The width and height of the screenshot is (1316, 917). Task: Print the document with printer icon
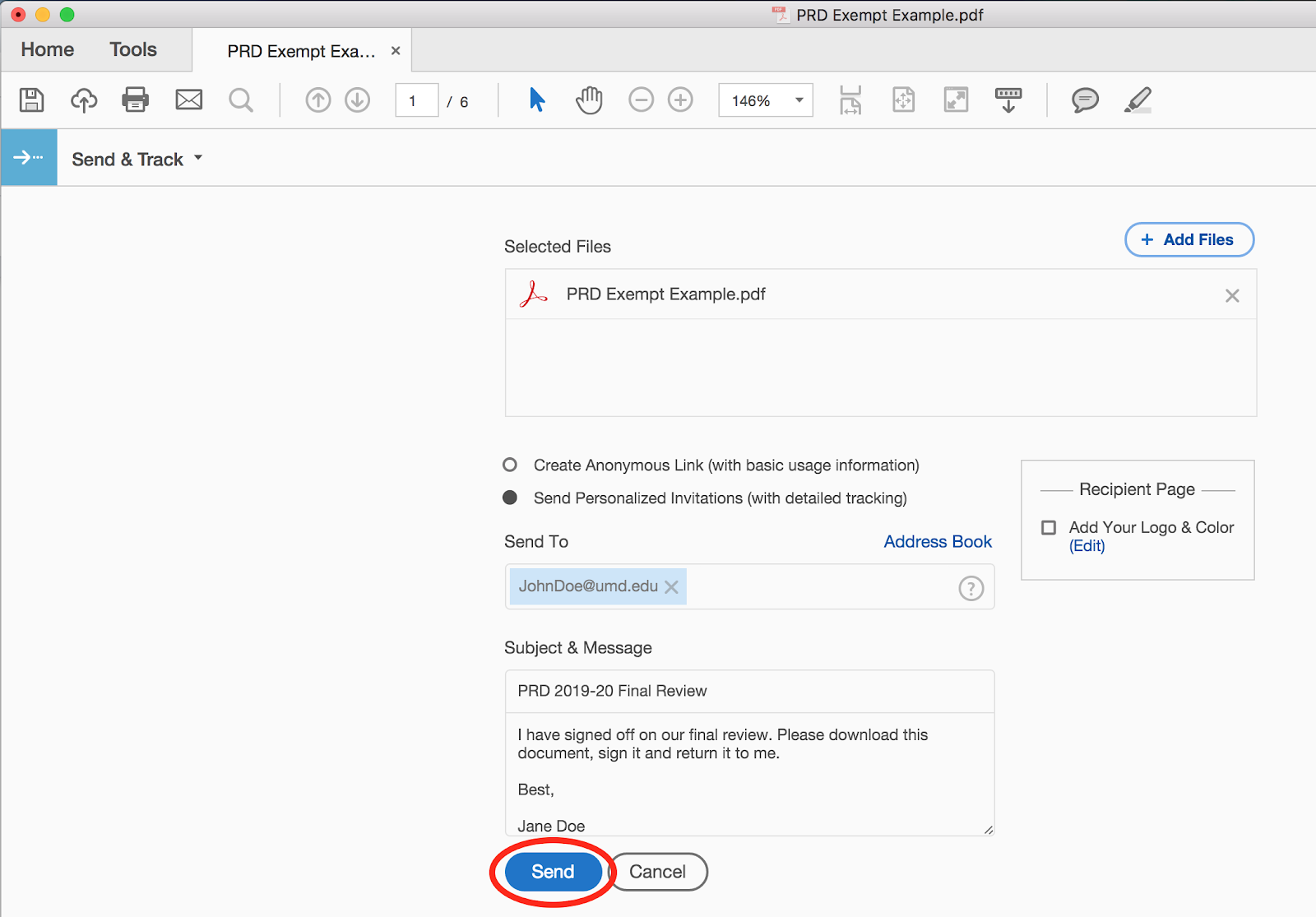136,100
